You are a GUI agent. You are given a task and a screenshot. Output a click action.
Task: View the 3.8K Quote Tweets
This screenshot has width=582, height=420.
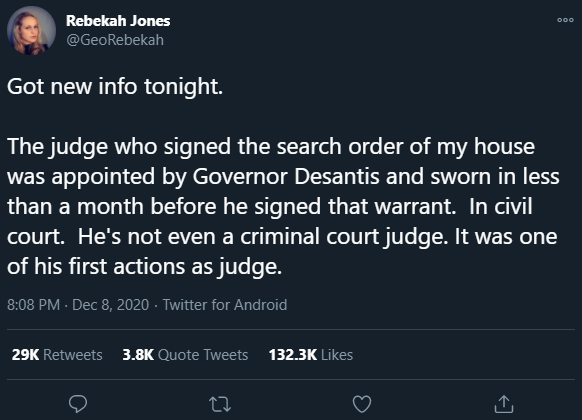[x=185, y=355]
